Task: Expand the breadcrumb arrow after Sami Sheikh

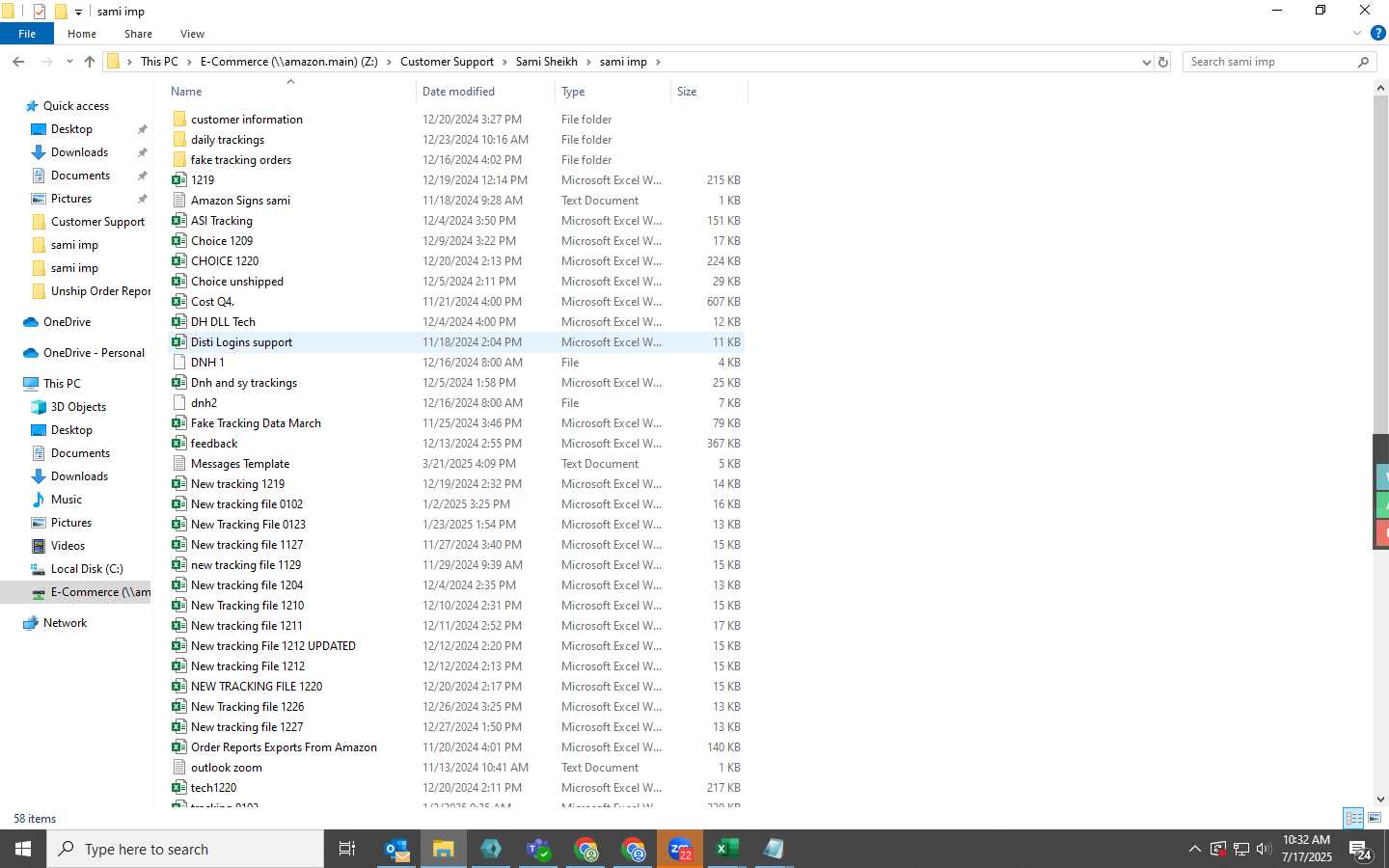Action: 588,62
